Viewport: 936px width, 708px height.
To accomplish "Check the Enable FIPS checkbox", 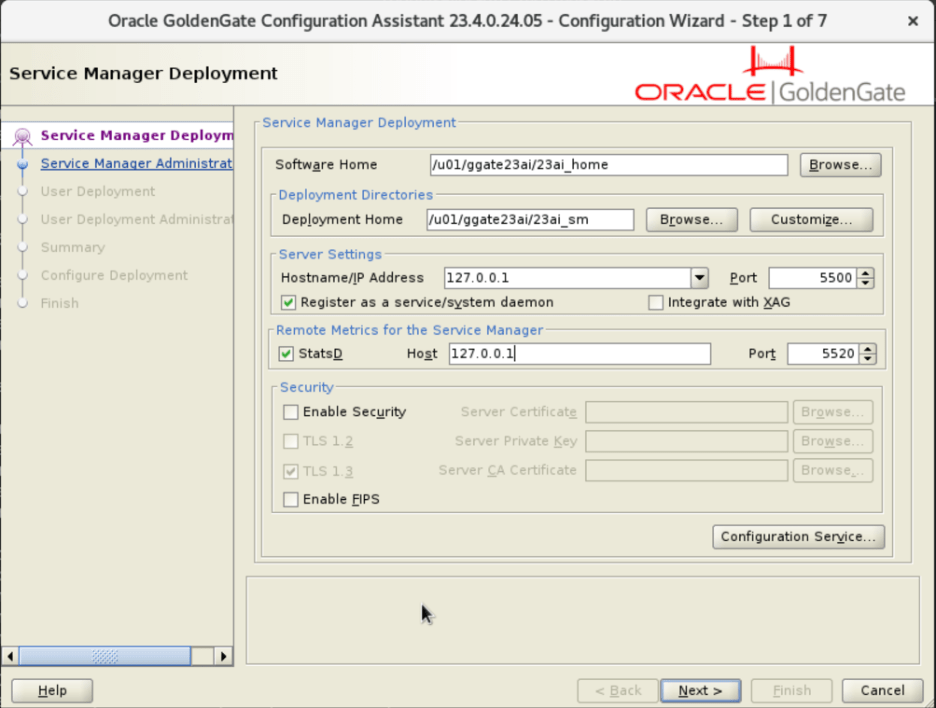I will tap(291, 499).
